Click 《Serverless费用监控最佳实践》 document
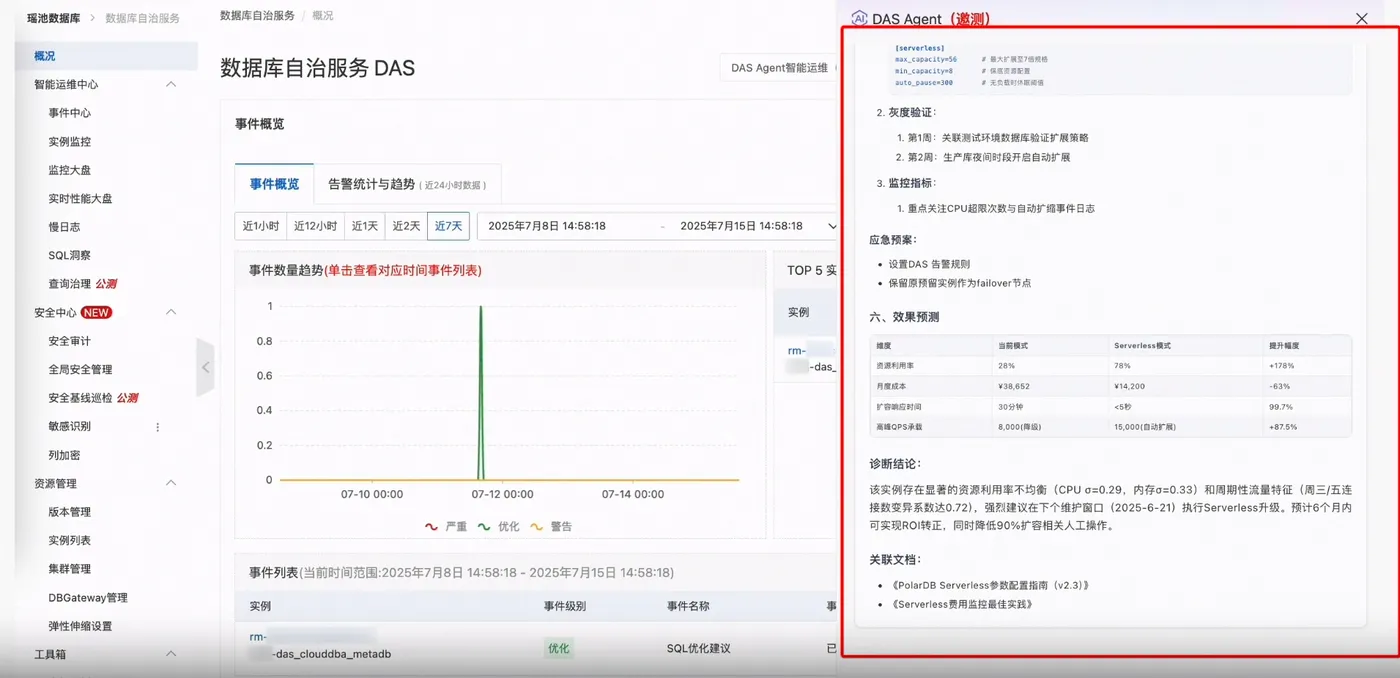 [x=960, y=604]
